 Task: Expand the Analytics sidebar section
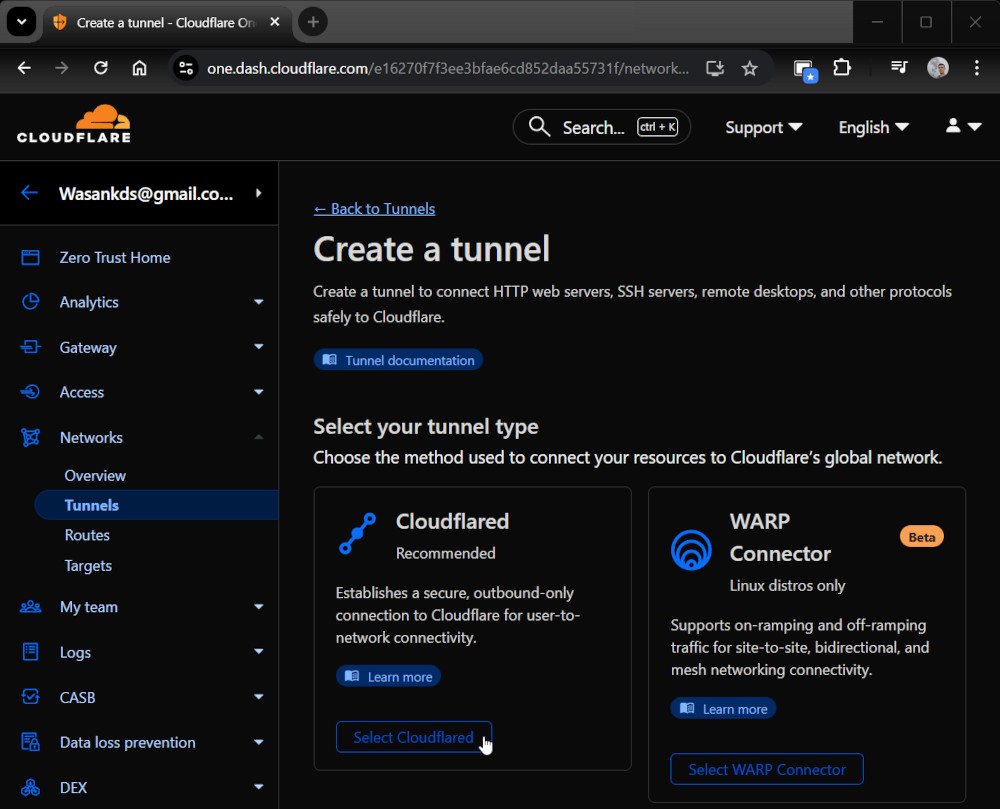(x=258, y=302)
